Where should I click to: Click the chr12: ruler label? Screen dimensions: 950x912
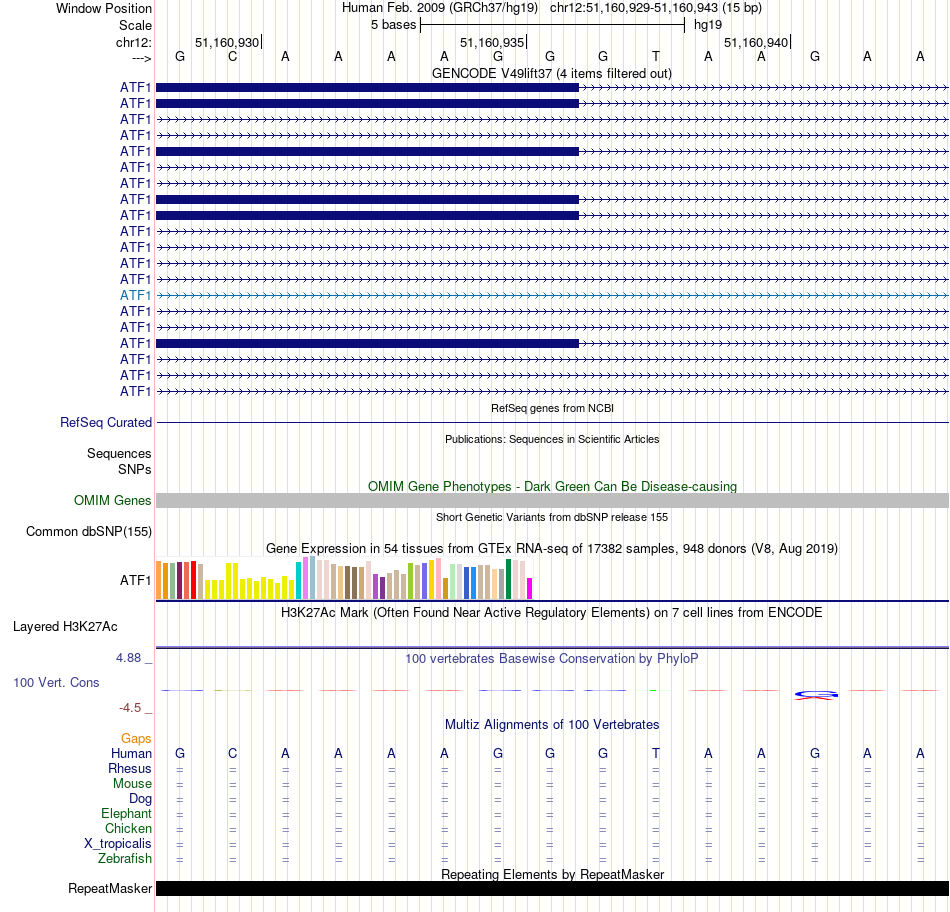pyautogui.click(x=133, y=42)
